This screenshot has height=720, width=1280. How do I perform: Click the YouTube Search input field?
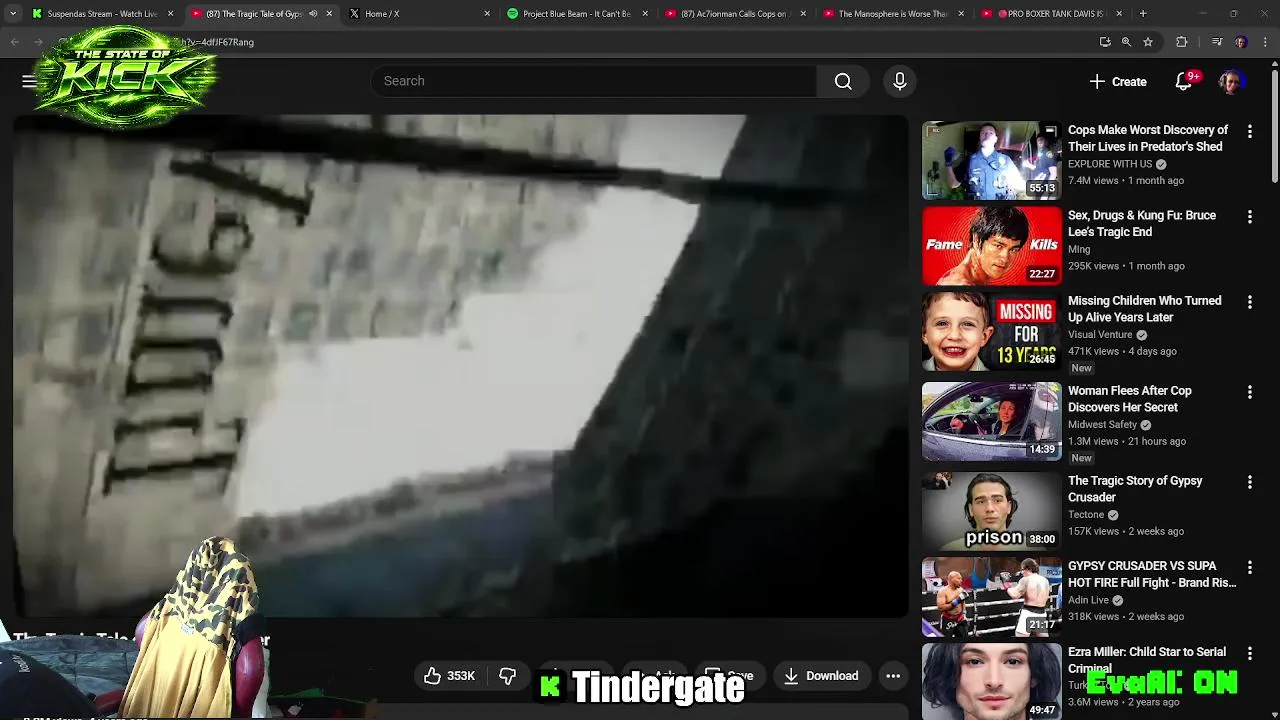594,81
